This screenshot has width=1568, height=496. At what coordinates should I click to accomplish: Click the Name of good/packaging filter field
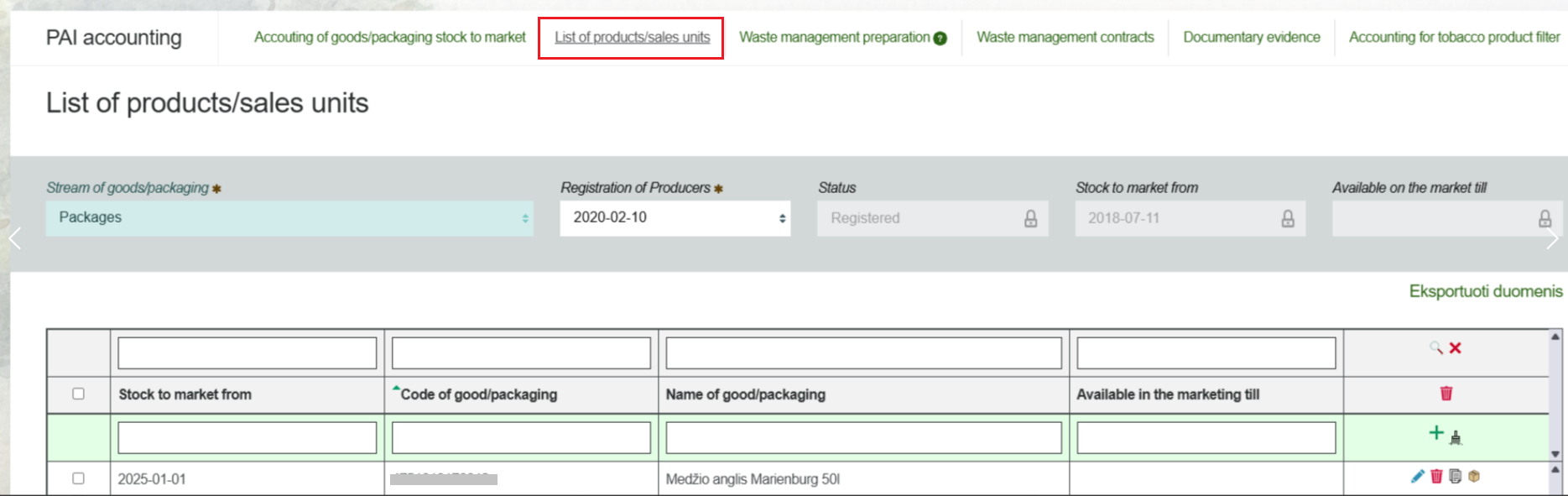pyautogui.click(x=863, y=353)
